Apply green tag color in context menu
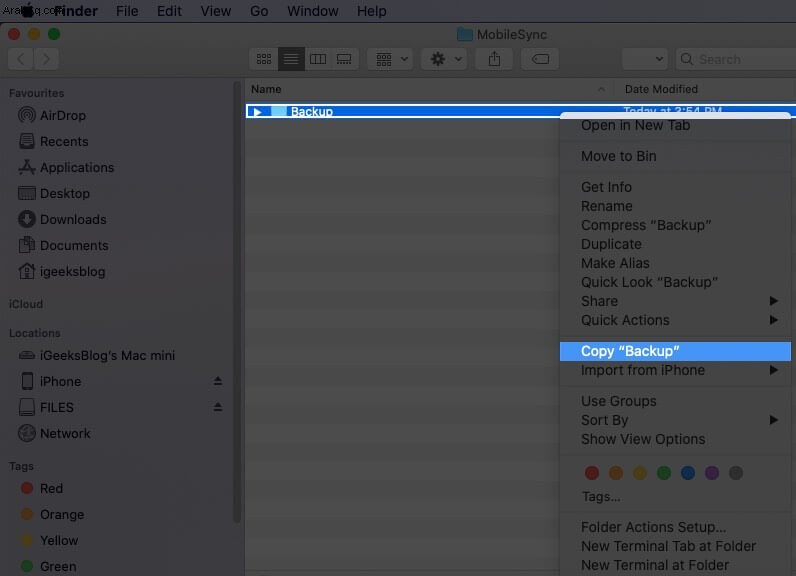The width and height of the screenshot is (796, 576). tap(664, 473)
